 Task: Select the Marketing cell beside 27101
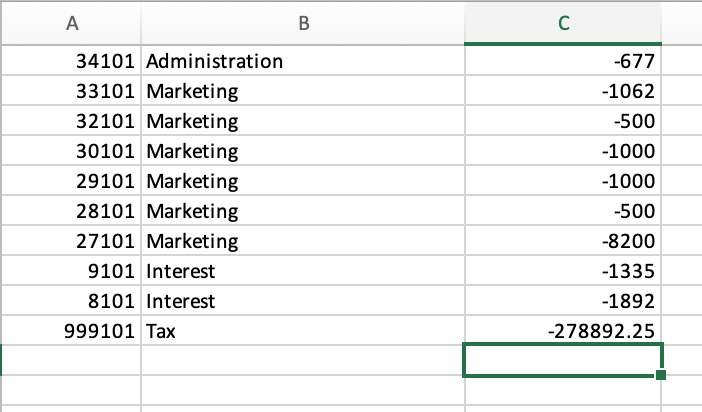click(x=303, y=240)
